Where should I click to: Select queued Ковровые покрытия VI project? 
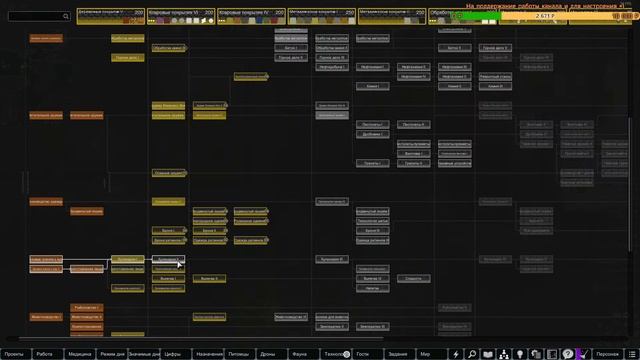[x=181, y=16]
